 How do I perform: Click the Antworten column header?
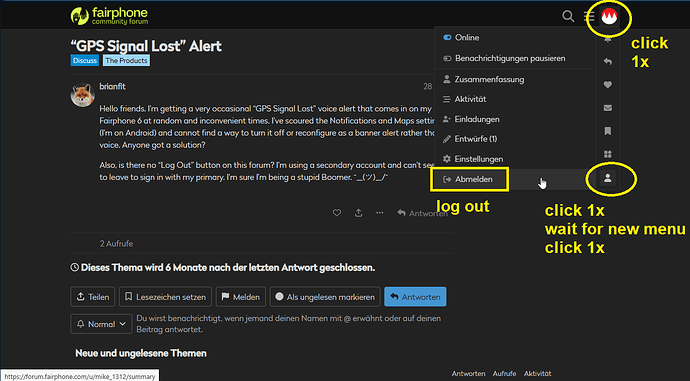tap(468, 374)
